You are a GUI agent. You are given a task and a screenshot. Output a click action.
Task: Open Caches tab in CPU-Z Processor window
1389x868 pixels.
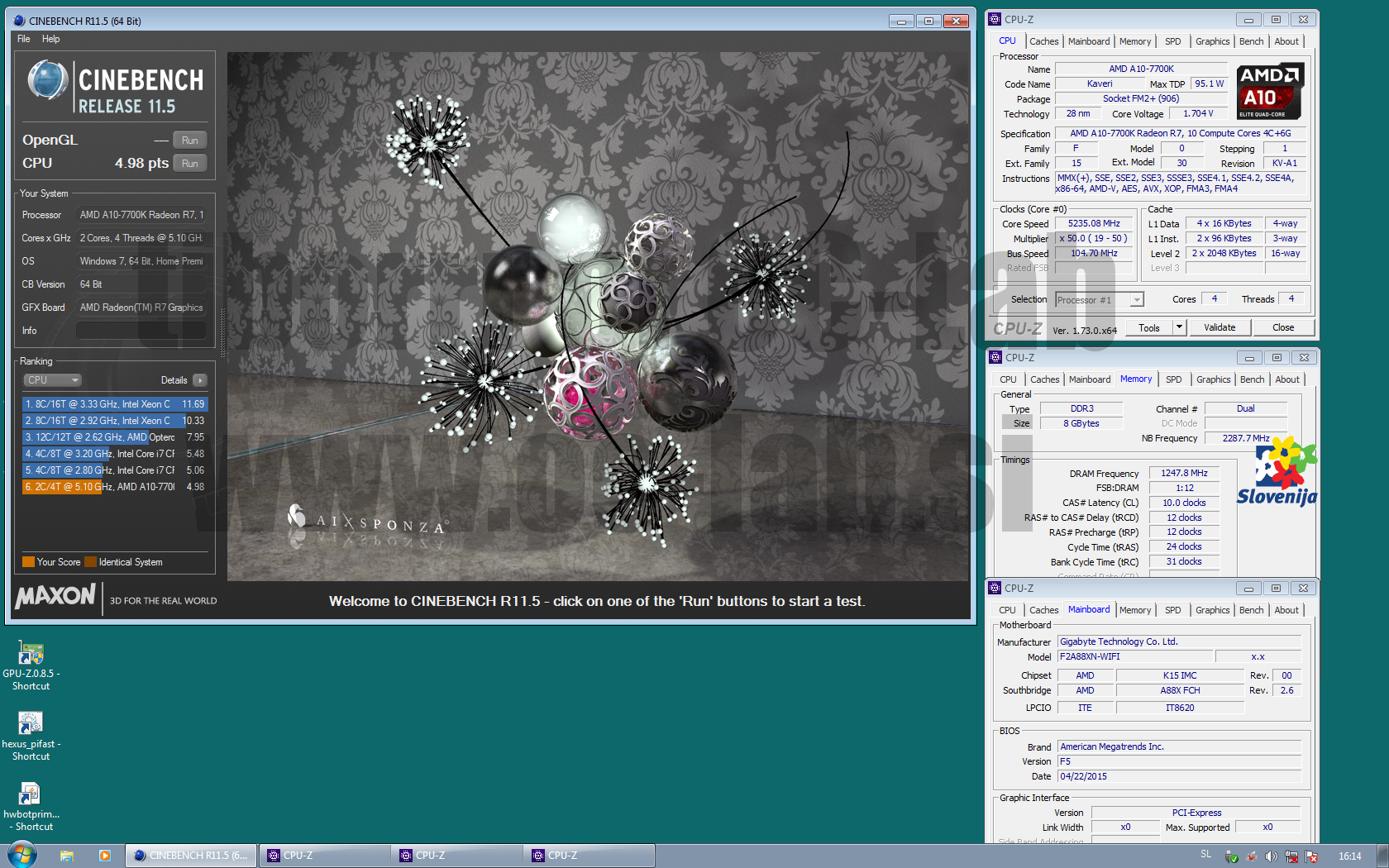click(1044, 41)
